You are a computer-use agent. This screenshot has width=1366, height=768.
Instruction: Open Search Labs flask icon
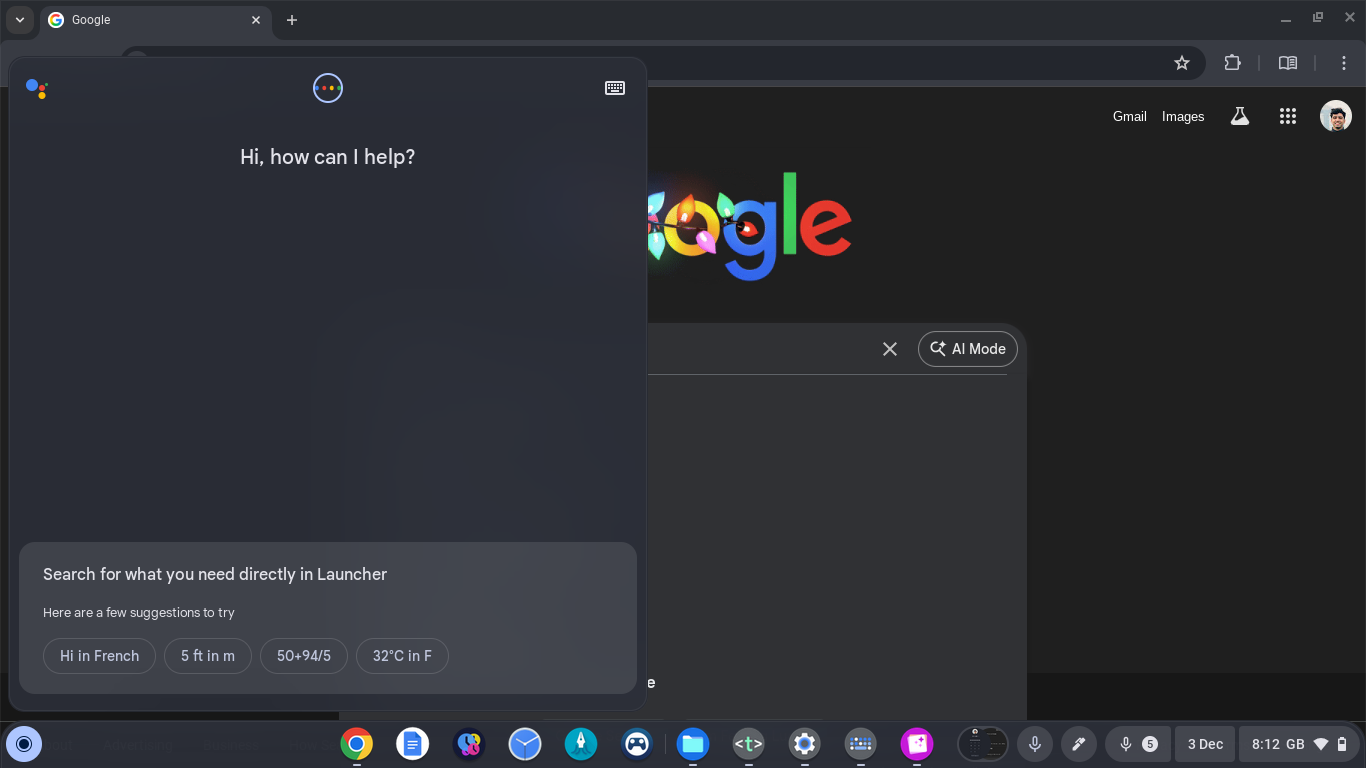pyautogui.click(x=1240, y=117)
